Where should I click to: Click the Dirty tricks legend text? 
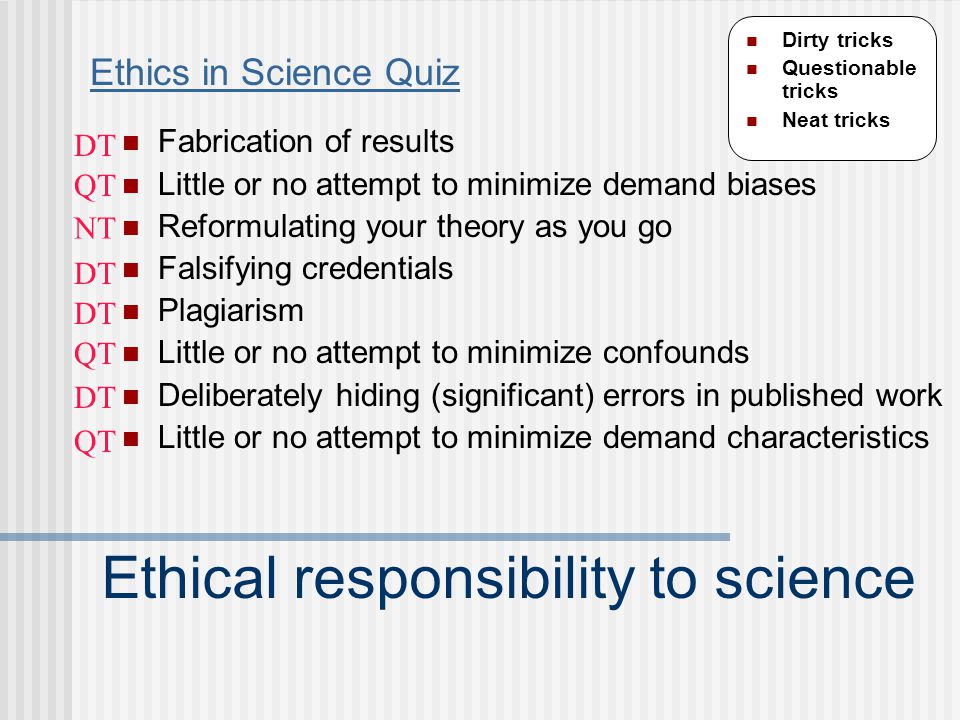point(838,40)
